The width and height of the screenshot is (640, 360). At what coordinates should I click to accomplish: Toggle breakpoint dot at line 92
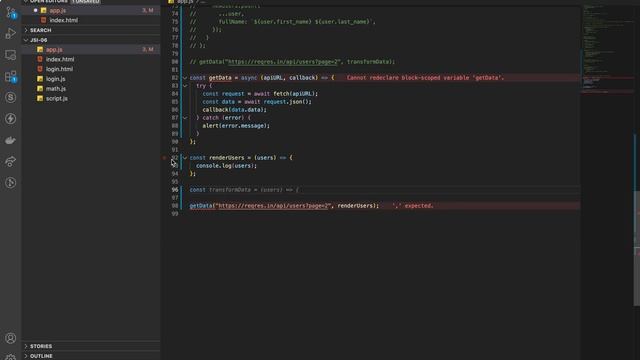(x=164, y=158)
